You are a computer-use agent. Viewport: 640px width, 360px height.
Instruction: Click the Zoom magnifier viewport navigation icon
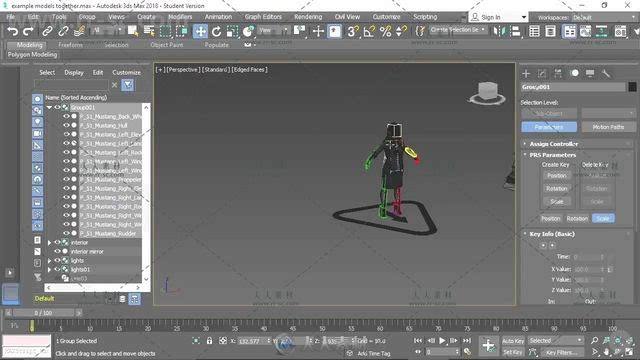point(594,340)
